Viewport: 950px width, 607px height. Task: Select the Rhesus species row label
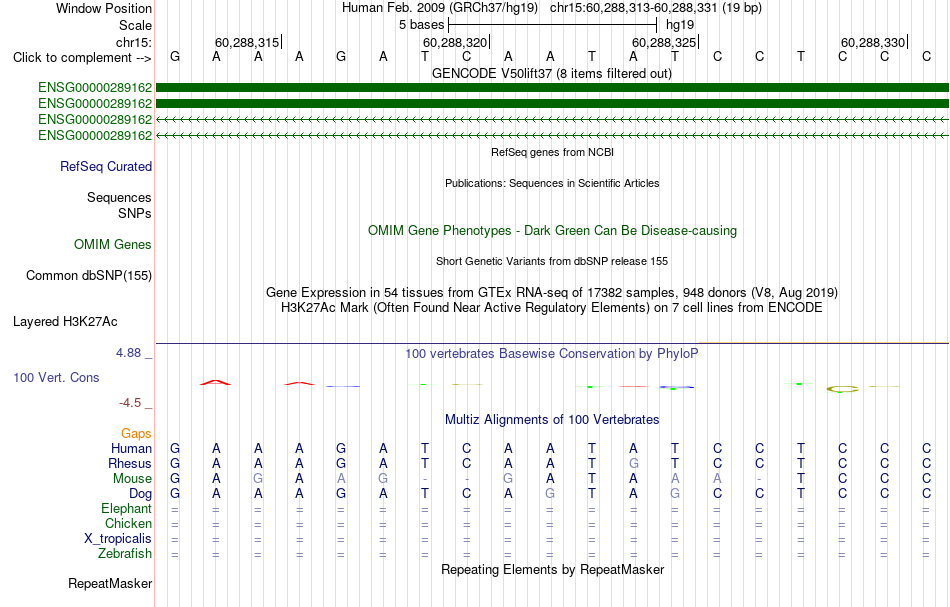[130, 463]
